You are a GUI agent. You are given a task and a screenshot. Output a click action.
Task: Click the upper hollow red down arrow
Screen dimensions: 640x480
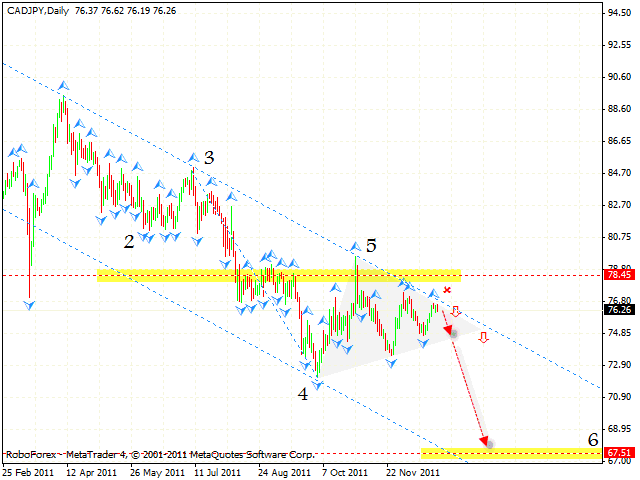(455, 313)
